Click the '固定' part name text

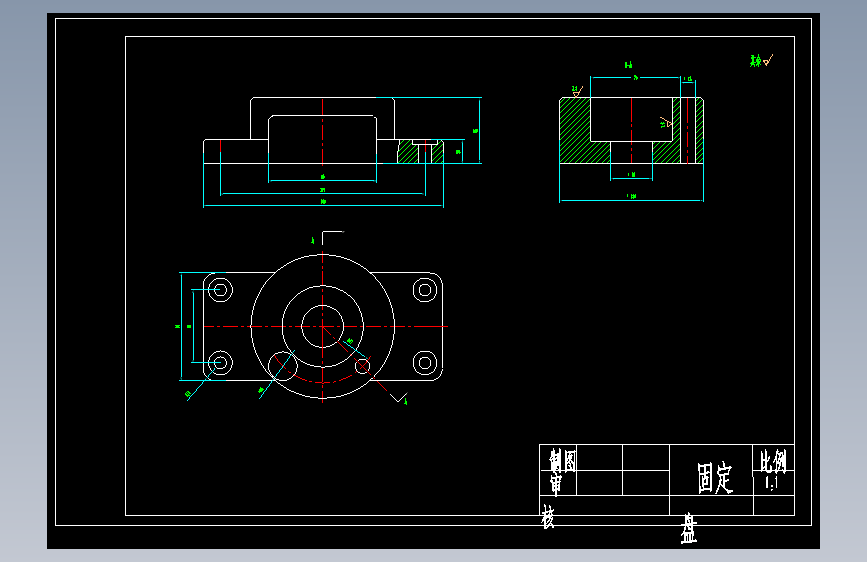714,478
